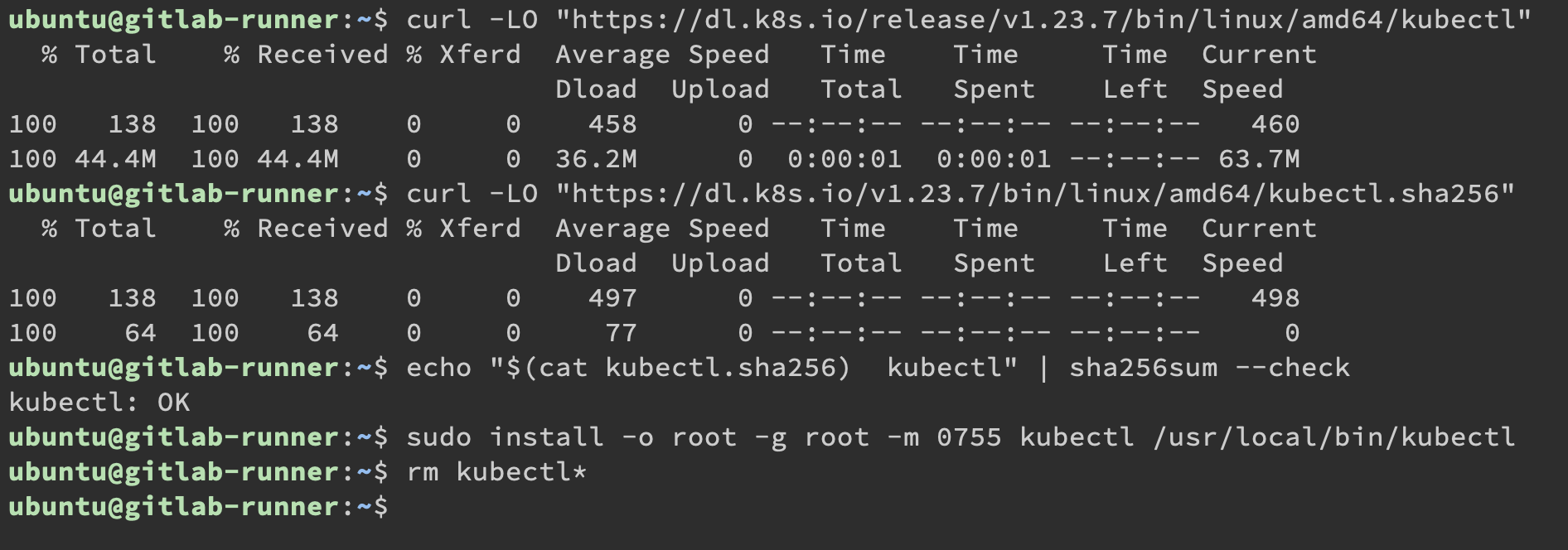Image resolution: width=1568 pixels, height=550 pixels.
Task: Click the kubectl.sha256 download URL
Action: [x=1035, y=193]
